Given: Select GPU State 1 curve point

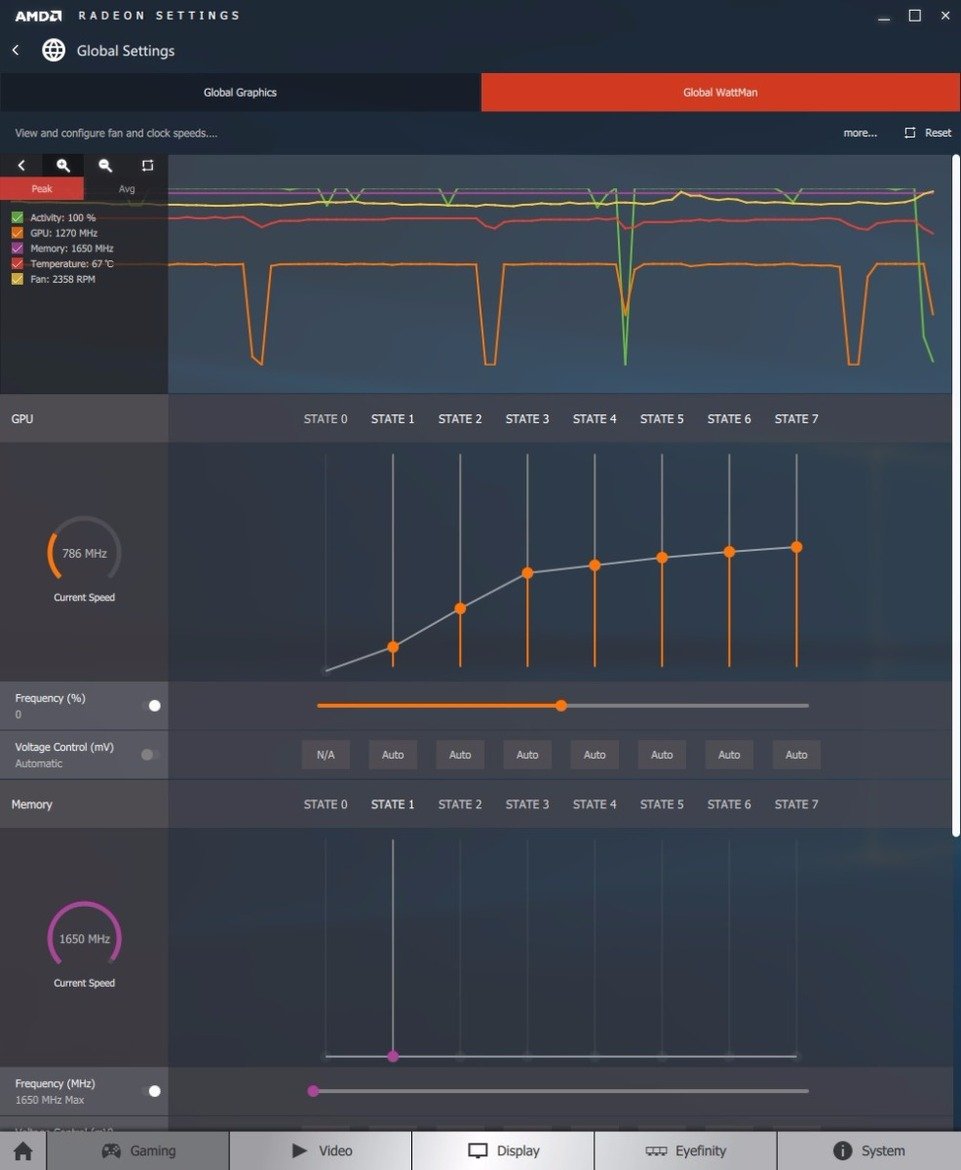Looking at the screenshot, I should point(393,647).
